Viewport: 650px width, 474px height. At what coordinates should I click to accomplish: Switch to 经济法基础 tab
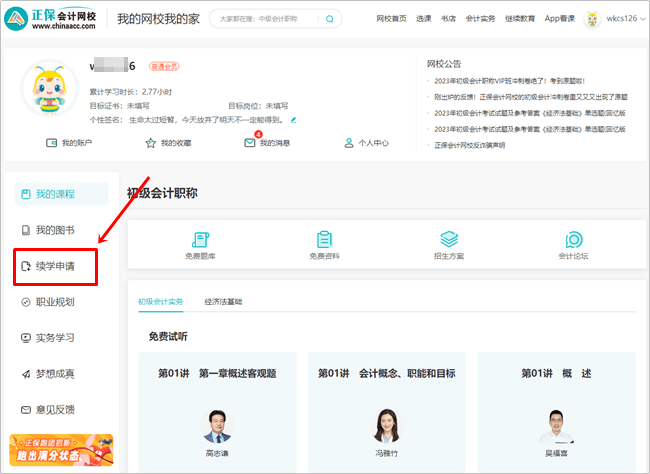223,301
